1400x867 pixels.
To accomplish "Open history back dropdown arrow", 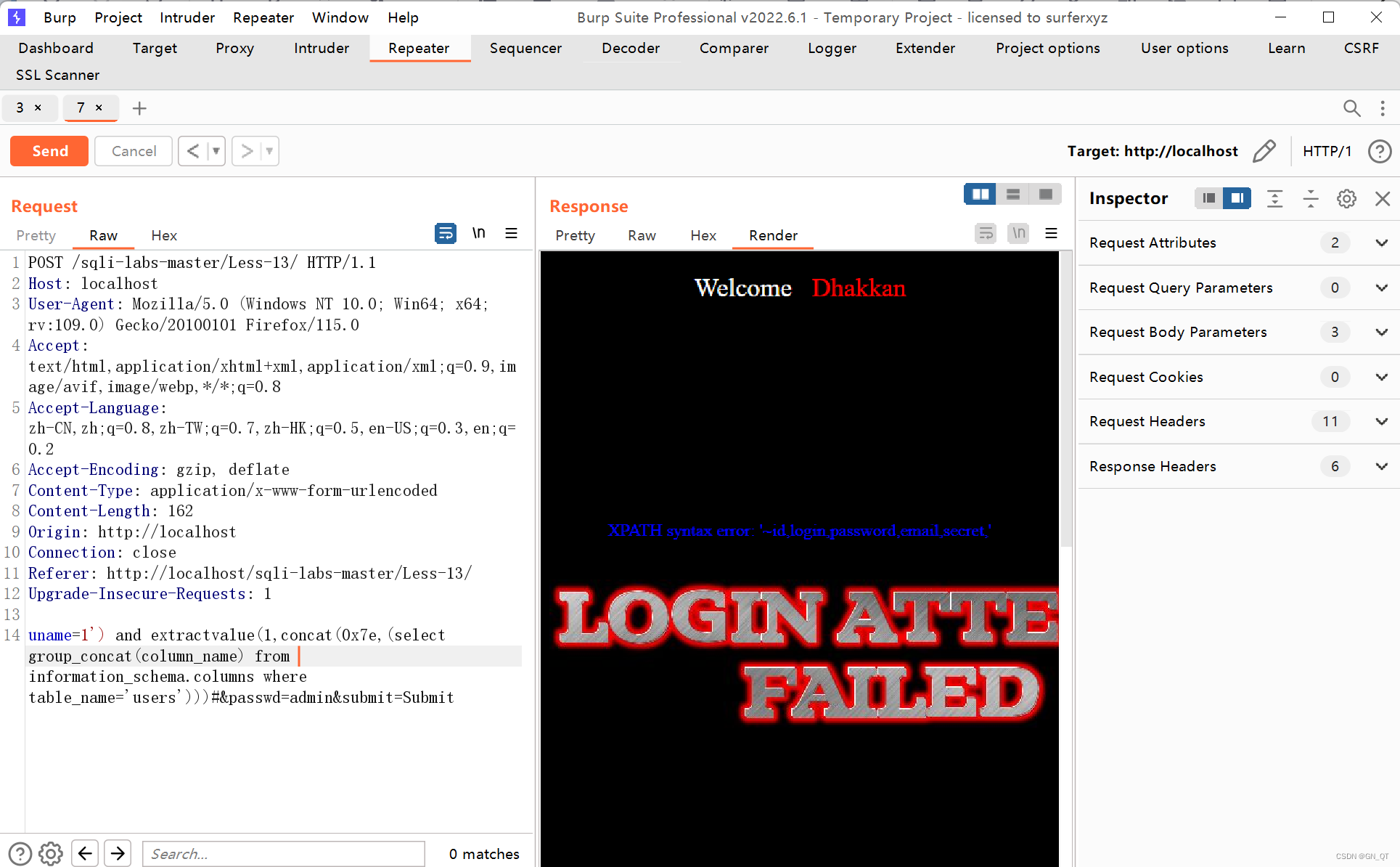I will point(216,151).
